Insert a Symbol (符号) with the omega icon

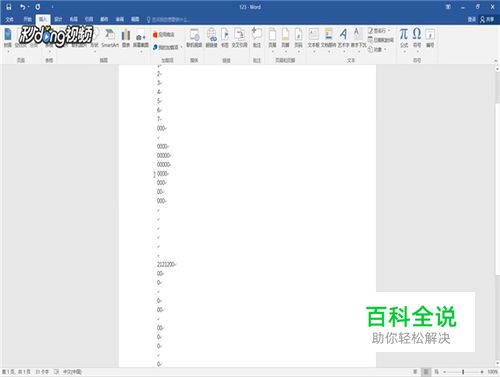pyautogui.click(x=417, y=38)
